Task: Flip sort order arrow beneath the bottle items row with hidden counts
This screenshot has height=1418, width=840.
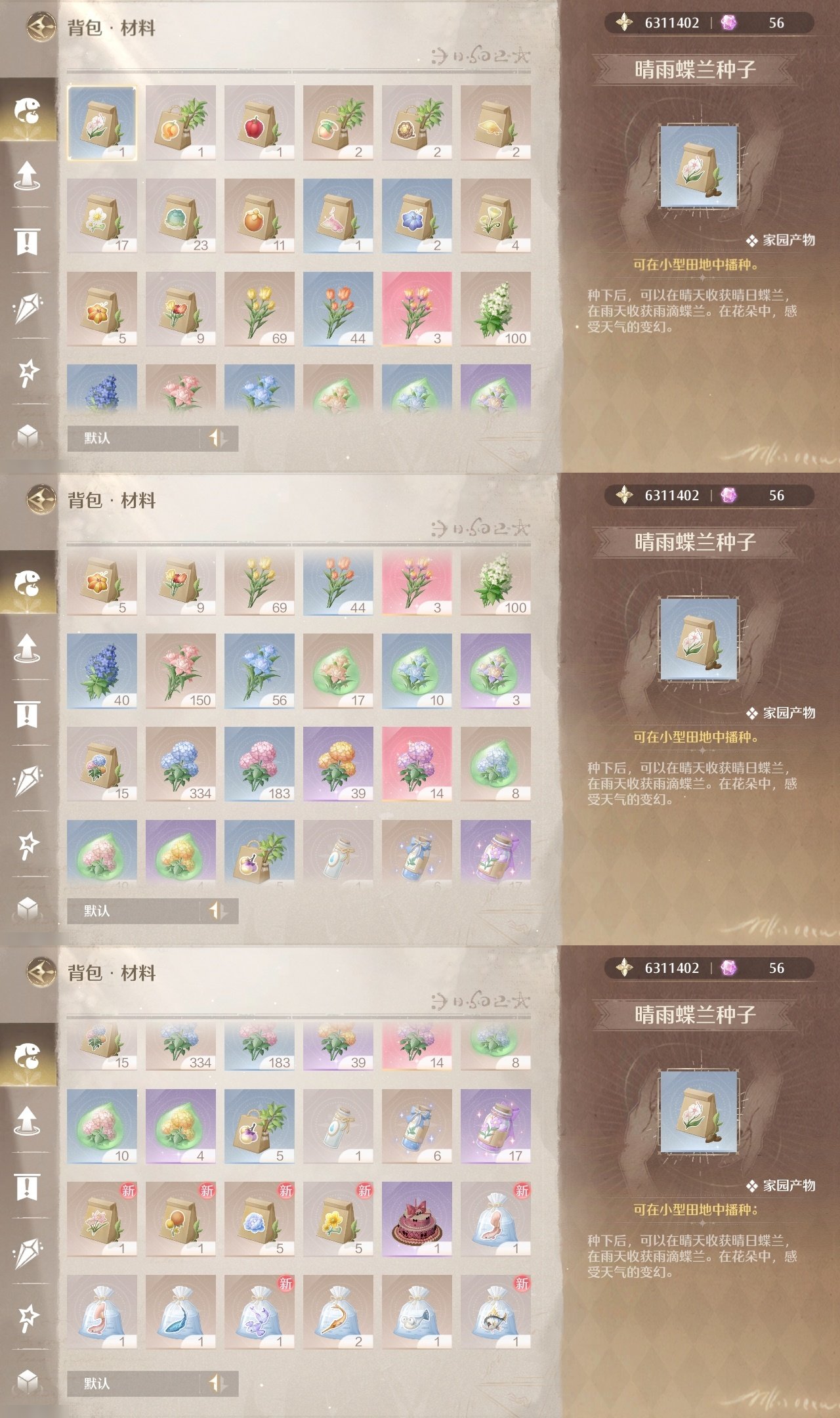Action: click(218, 911)
